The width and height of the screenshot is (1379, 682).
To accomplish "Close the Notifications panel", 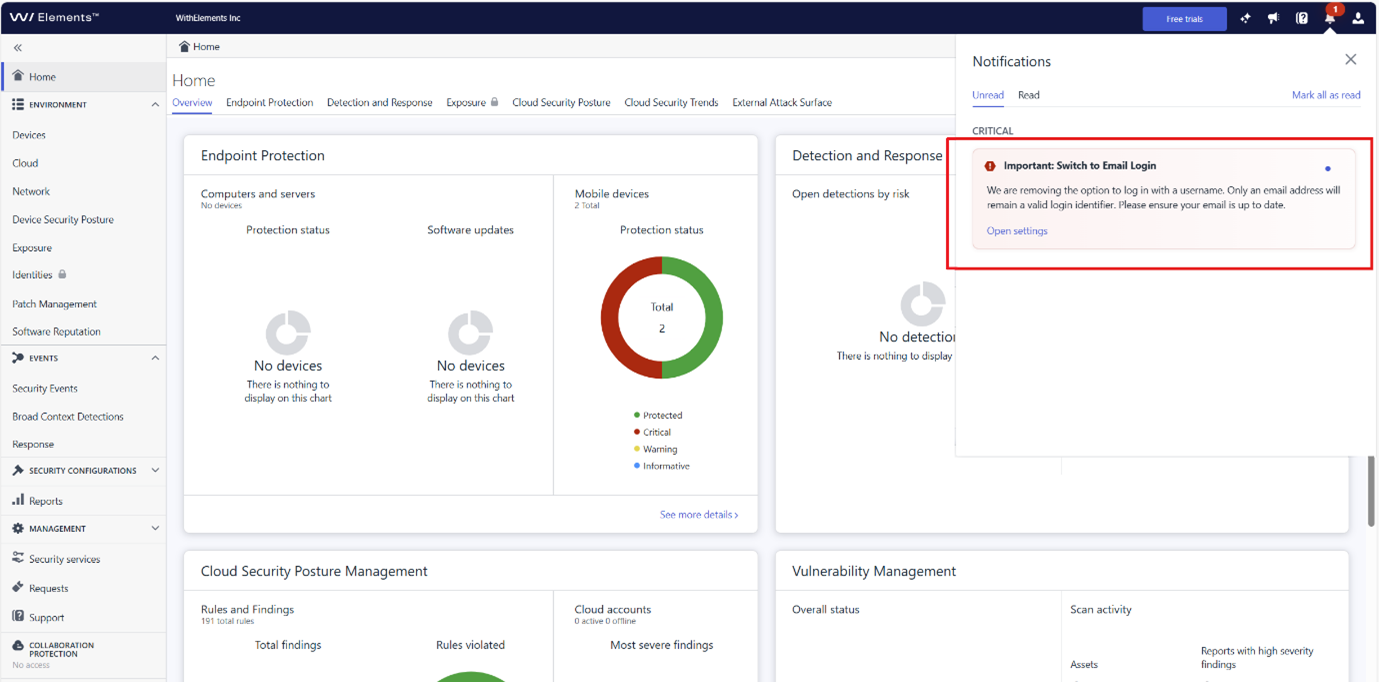I will point(1351,60).
